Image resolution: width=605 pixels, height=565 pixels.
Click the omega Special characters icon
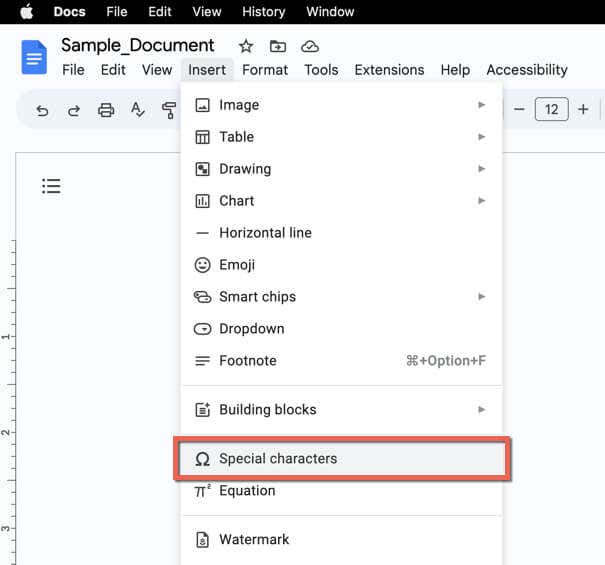point(202,459)
